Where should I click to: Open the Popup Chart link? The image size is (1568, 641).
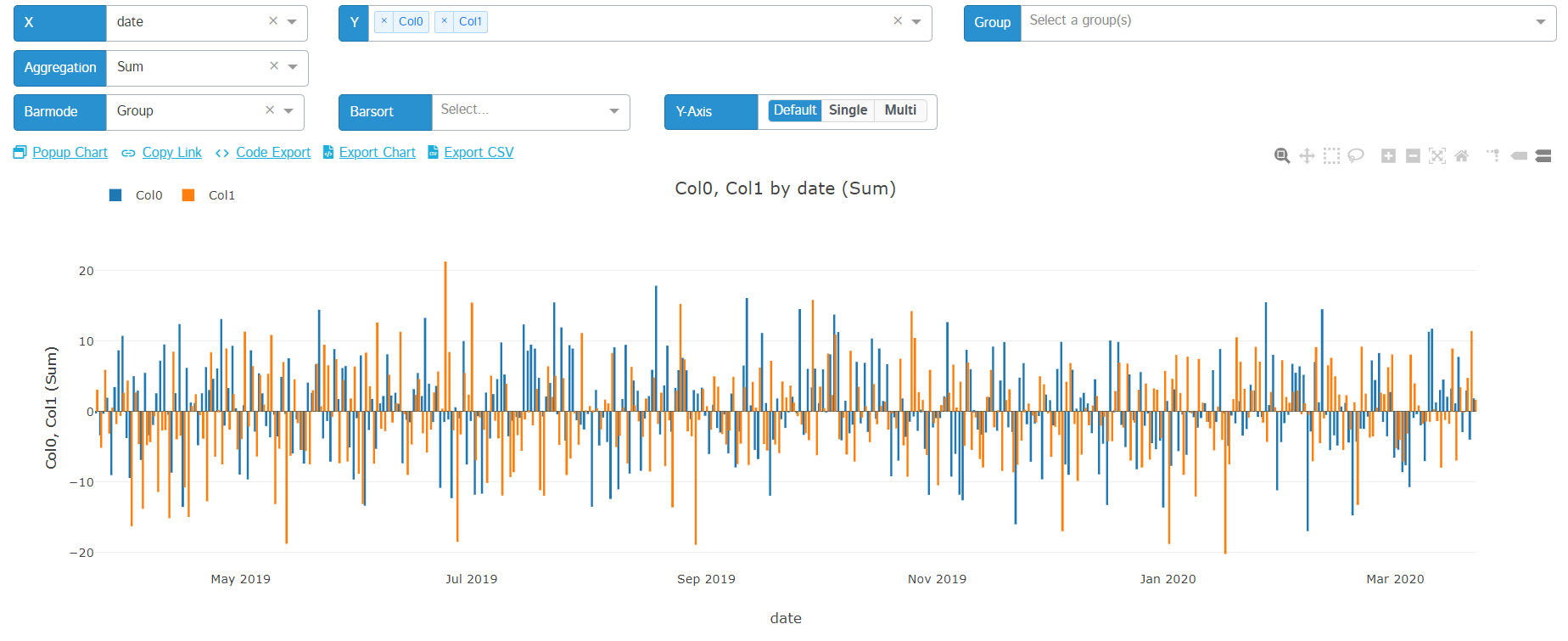click(x=70, y=152)
